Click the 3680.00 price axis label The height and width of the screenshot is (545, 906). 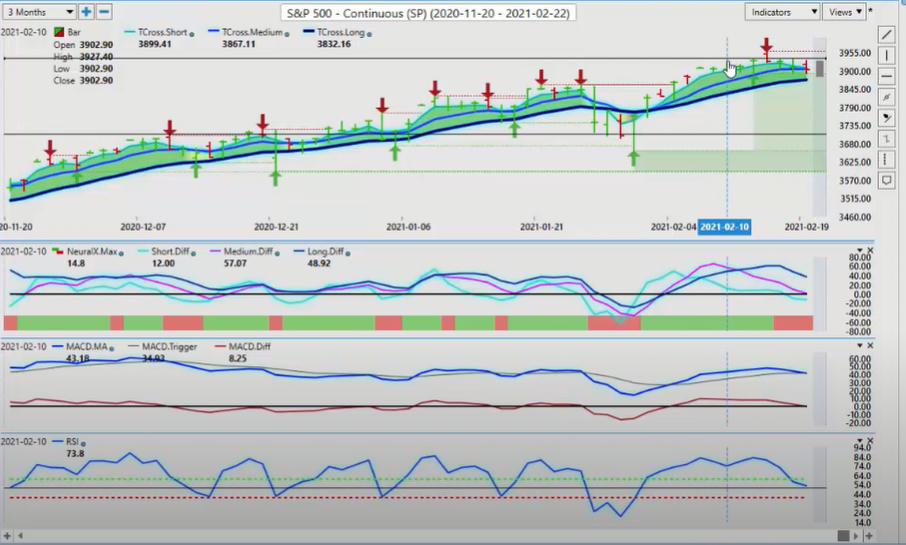click(855, 144)
